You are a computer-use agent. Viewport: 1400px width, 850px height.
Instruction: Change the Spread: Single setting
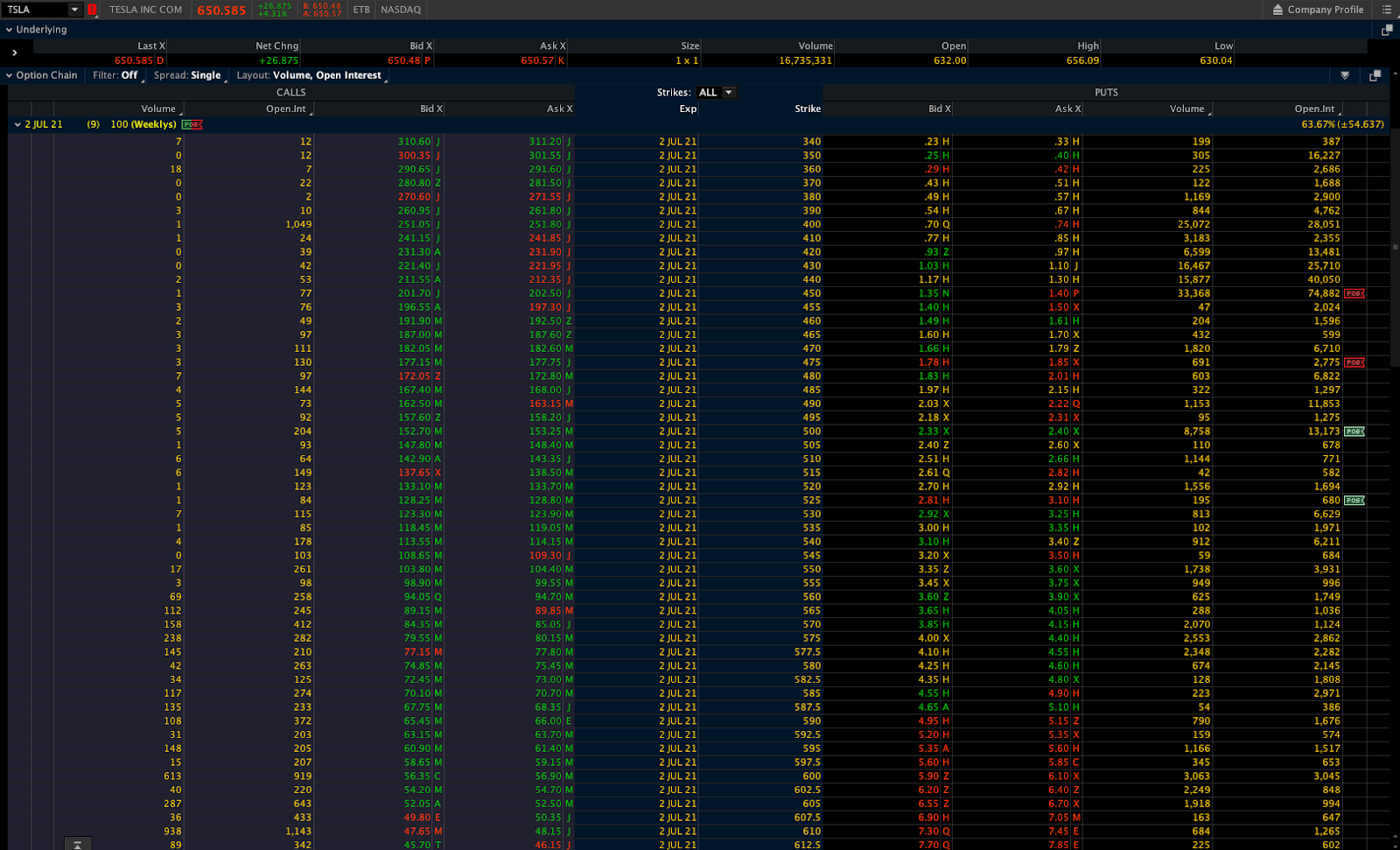[x=188, y=75]
